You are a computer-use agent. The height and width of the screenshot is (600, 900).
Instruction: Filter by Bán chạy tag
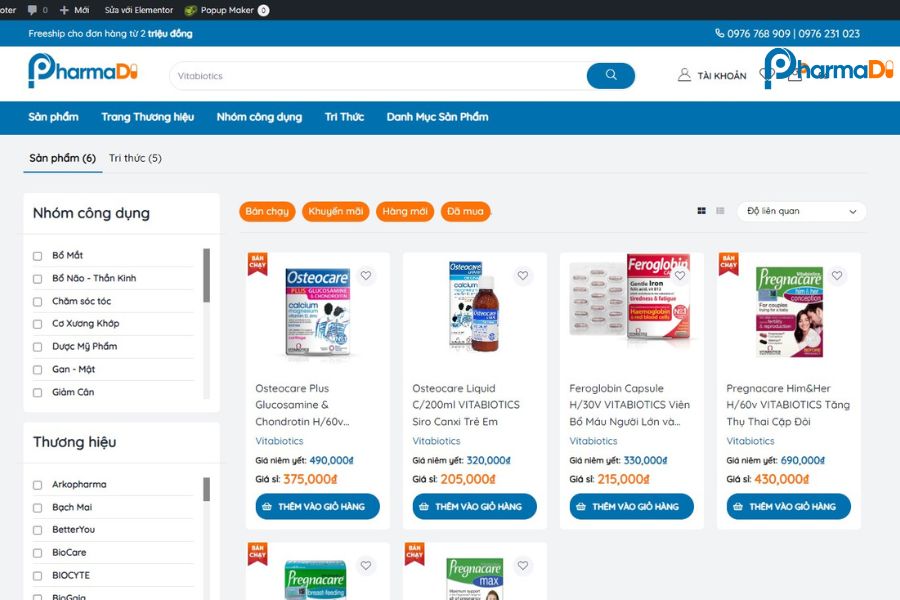pyautogui.click(x=267, y=211)
